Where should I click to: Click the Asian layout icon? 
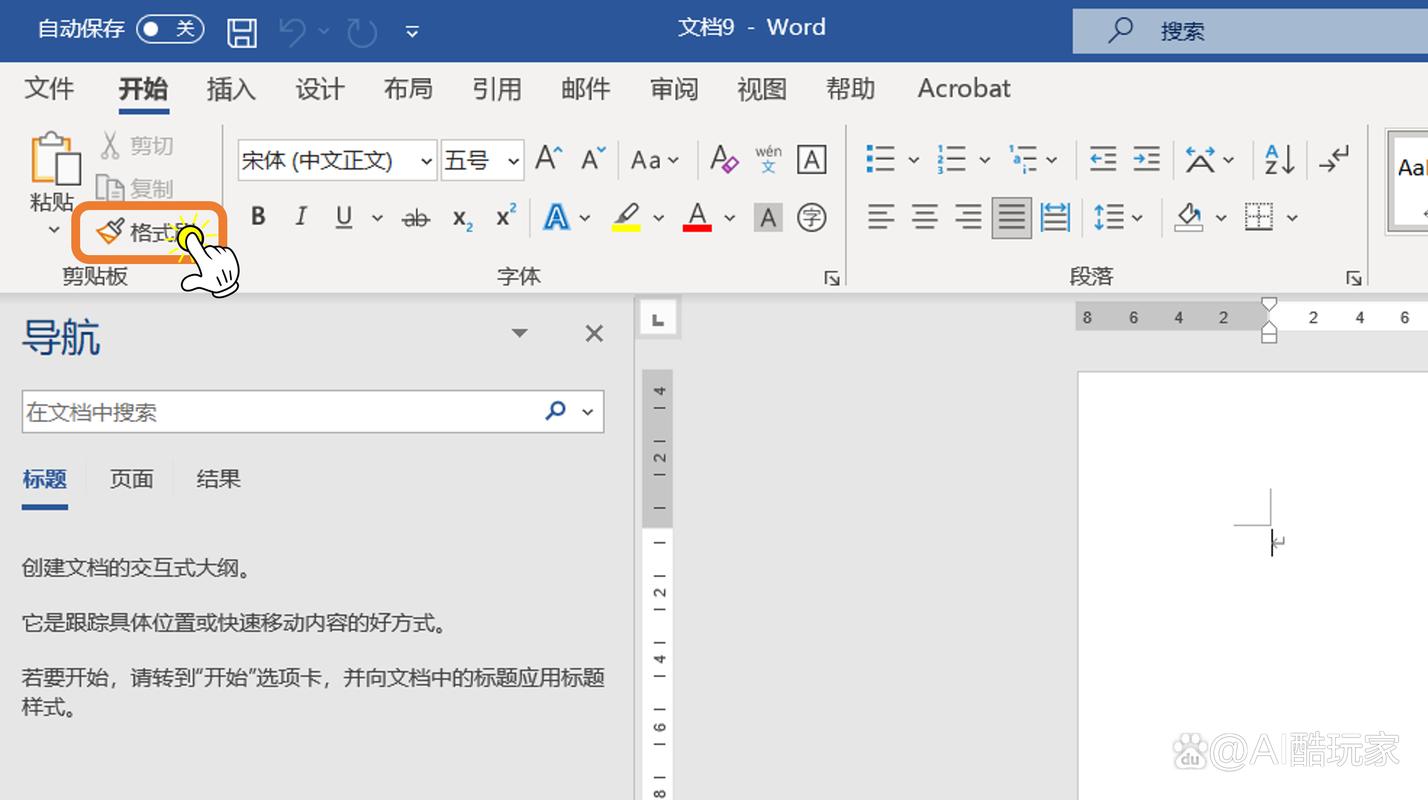point(1200,159)
